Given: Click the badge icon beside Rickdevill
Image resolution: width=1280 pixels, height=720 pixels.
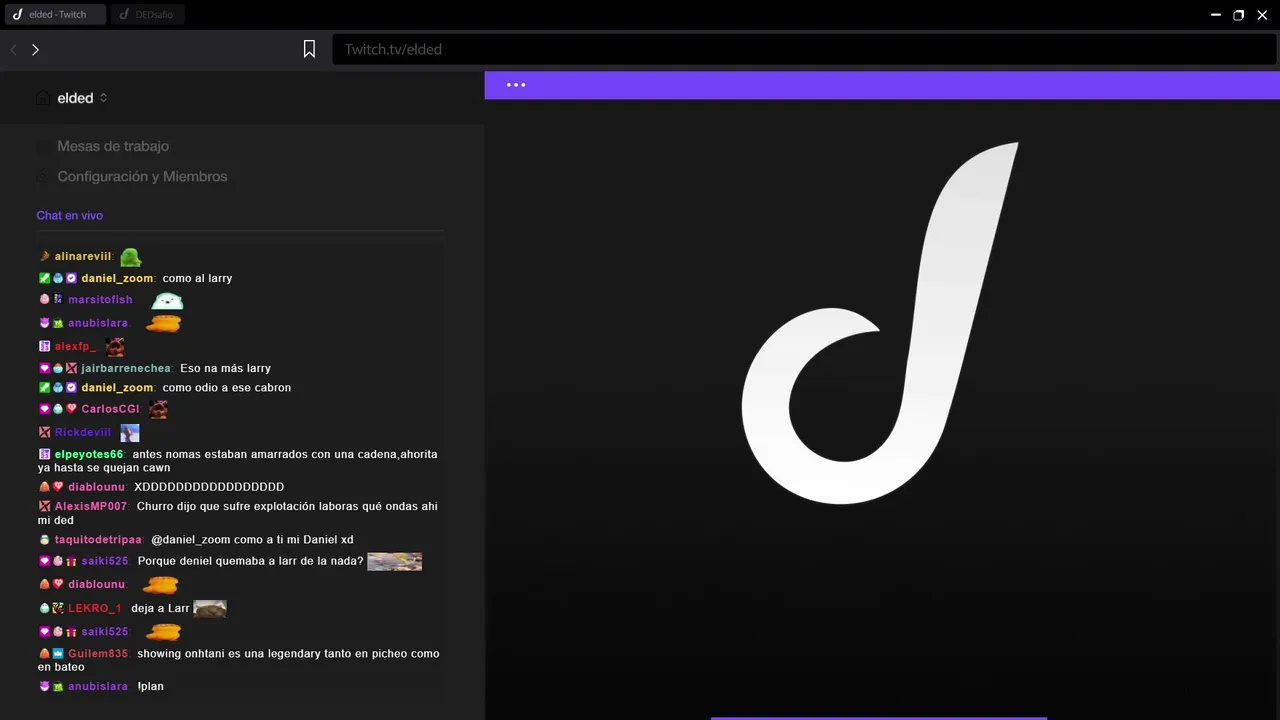Looking at the screenshot, I should (x=44, y=432).
